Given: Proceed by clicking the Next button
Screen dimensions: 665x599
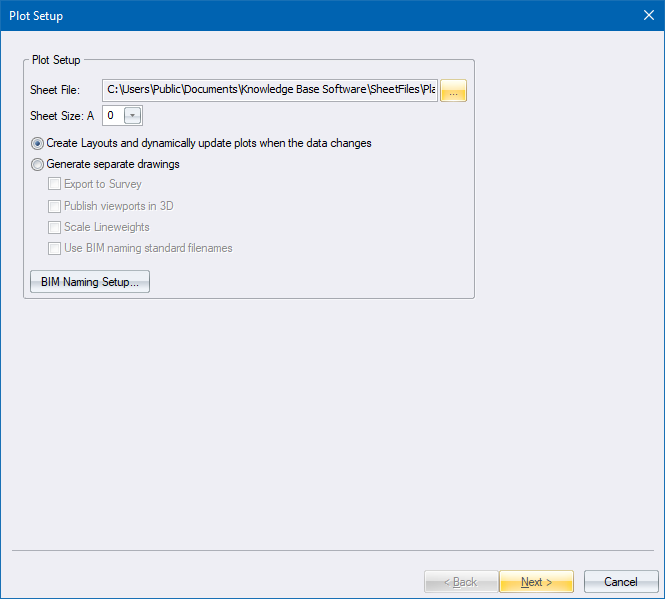Looking at the screenshot, I should 536,582.
